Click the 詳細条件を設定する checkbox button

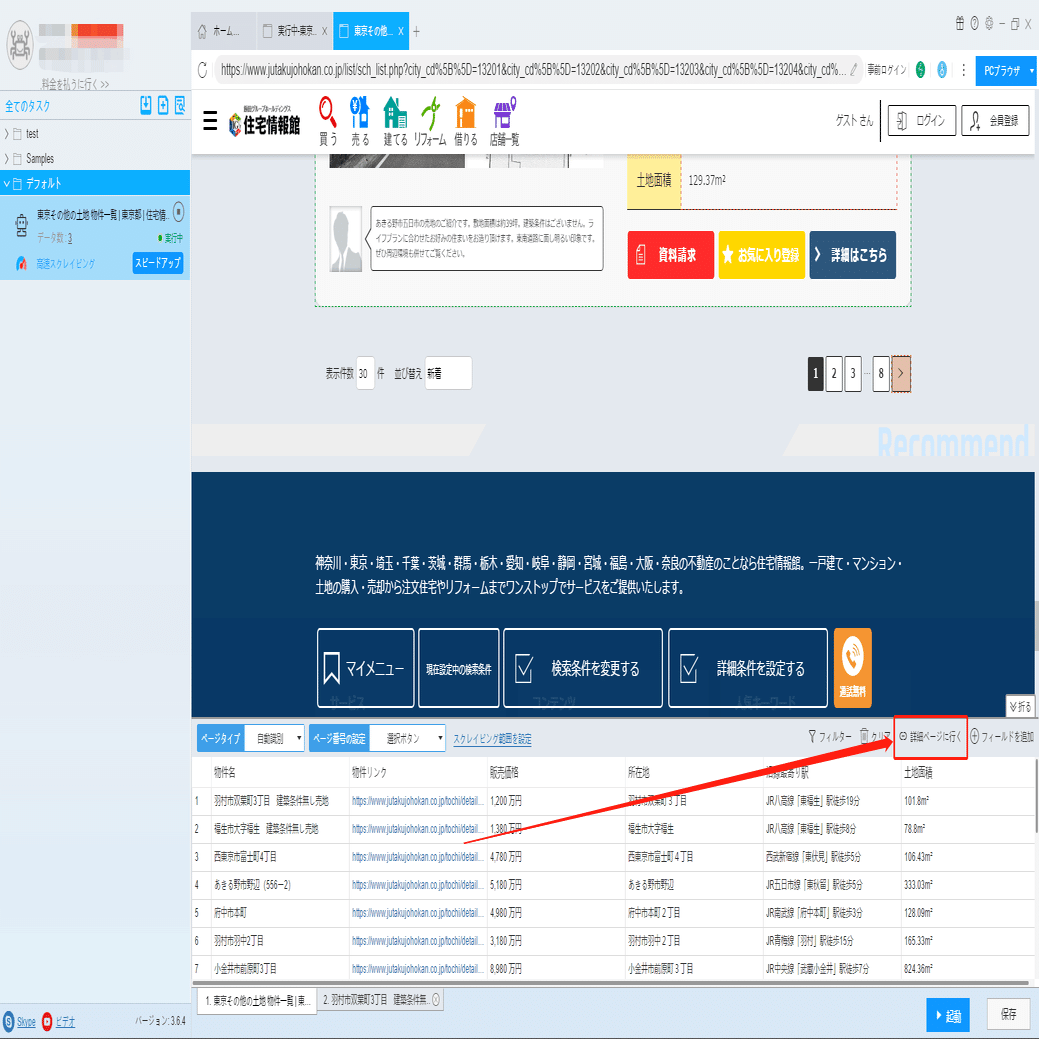pos(748,668)
